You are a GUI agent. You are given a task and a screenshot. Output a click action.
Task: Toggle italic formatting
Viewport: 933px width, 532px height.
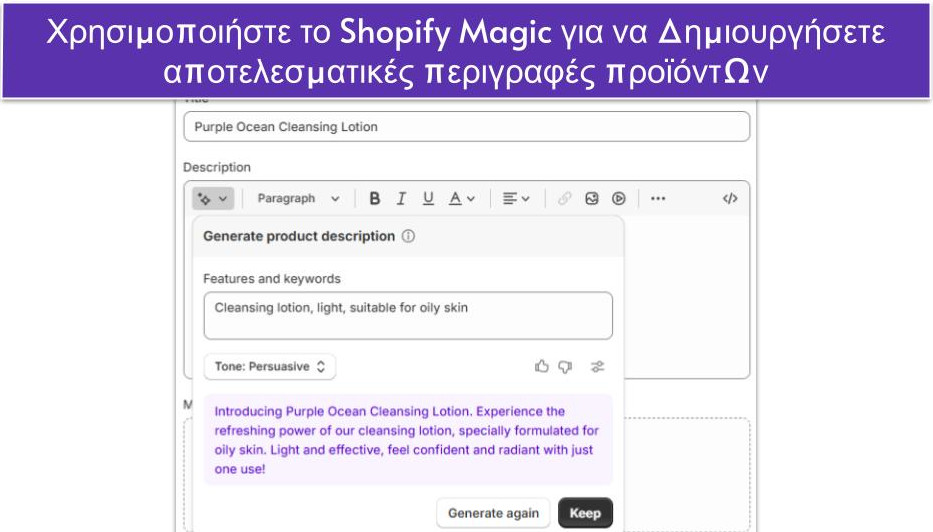click(402, 199)
